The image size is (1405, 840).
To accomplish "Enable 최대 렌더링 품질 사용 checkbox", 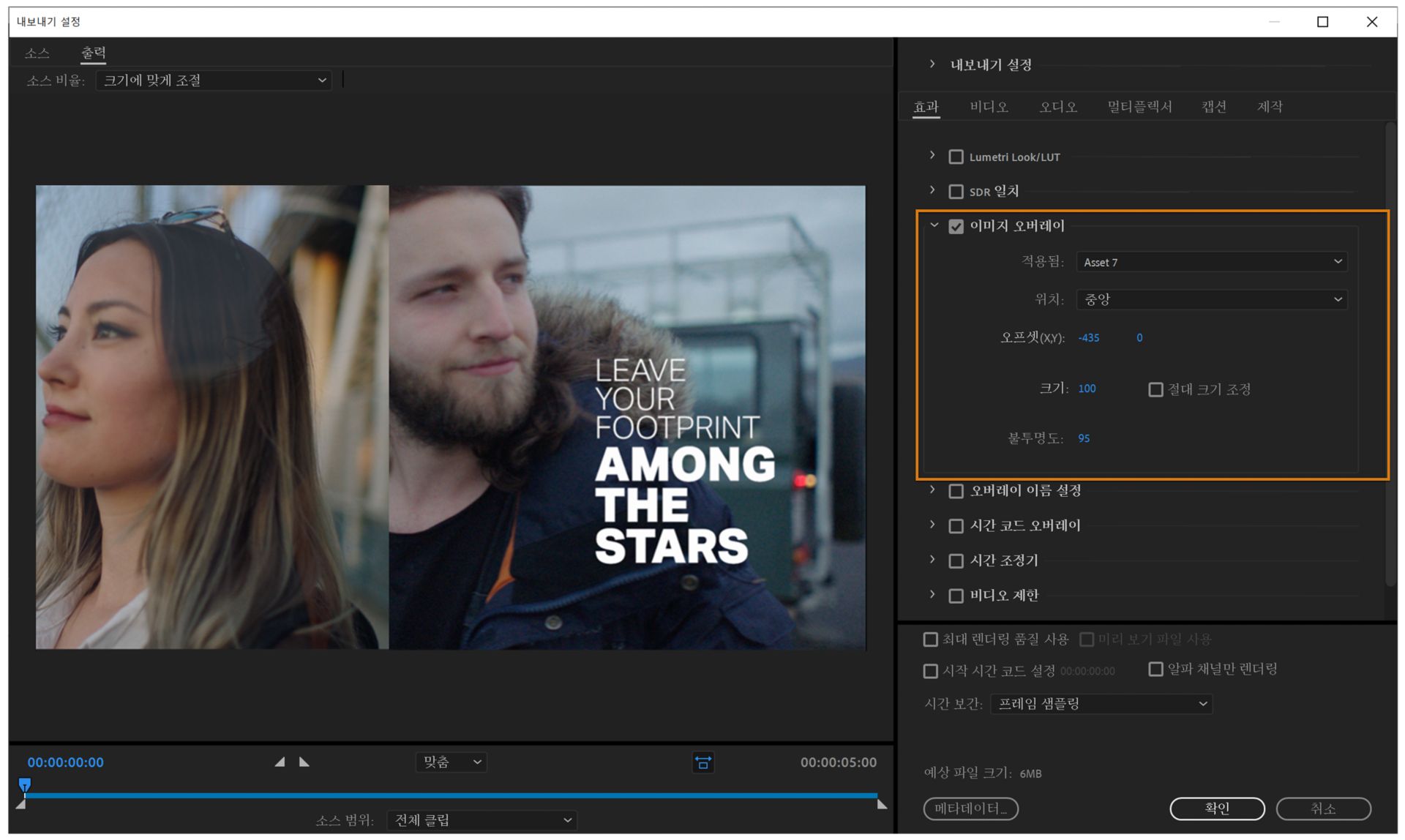I will [x=930, y=640].
